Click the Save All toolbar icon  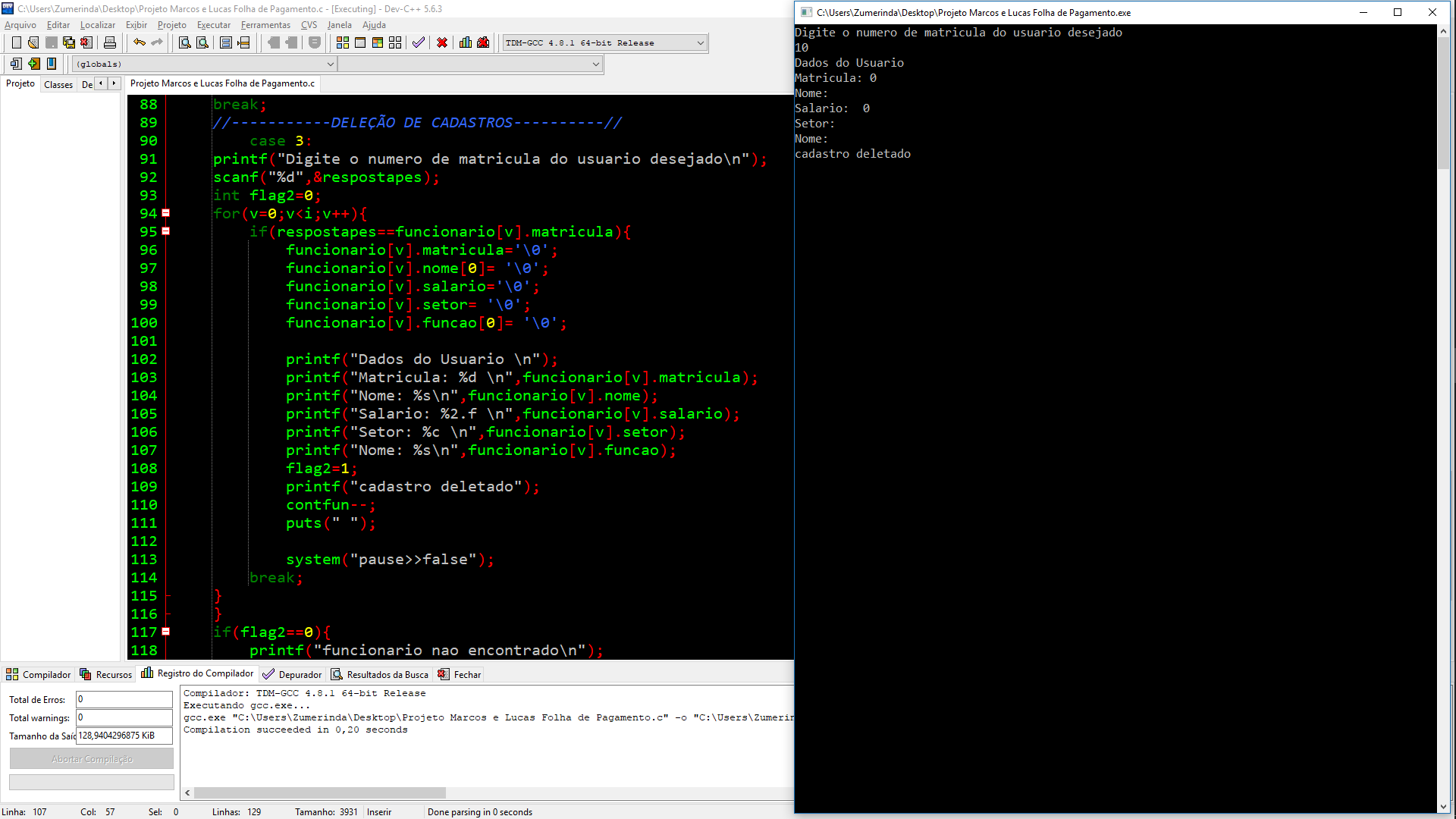pos(69,42)
